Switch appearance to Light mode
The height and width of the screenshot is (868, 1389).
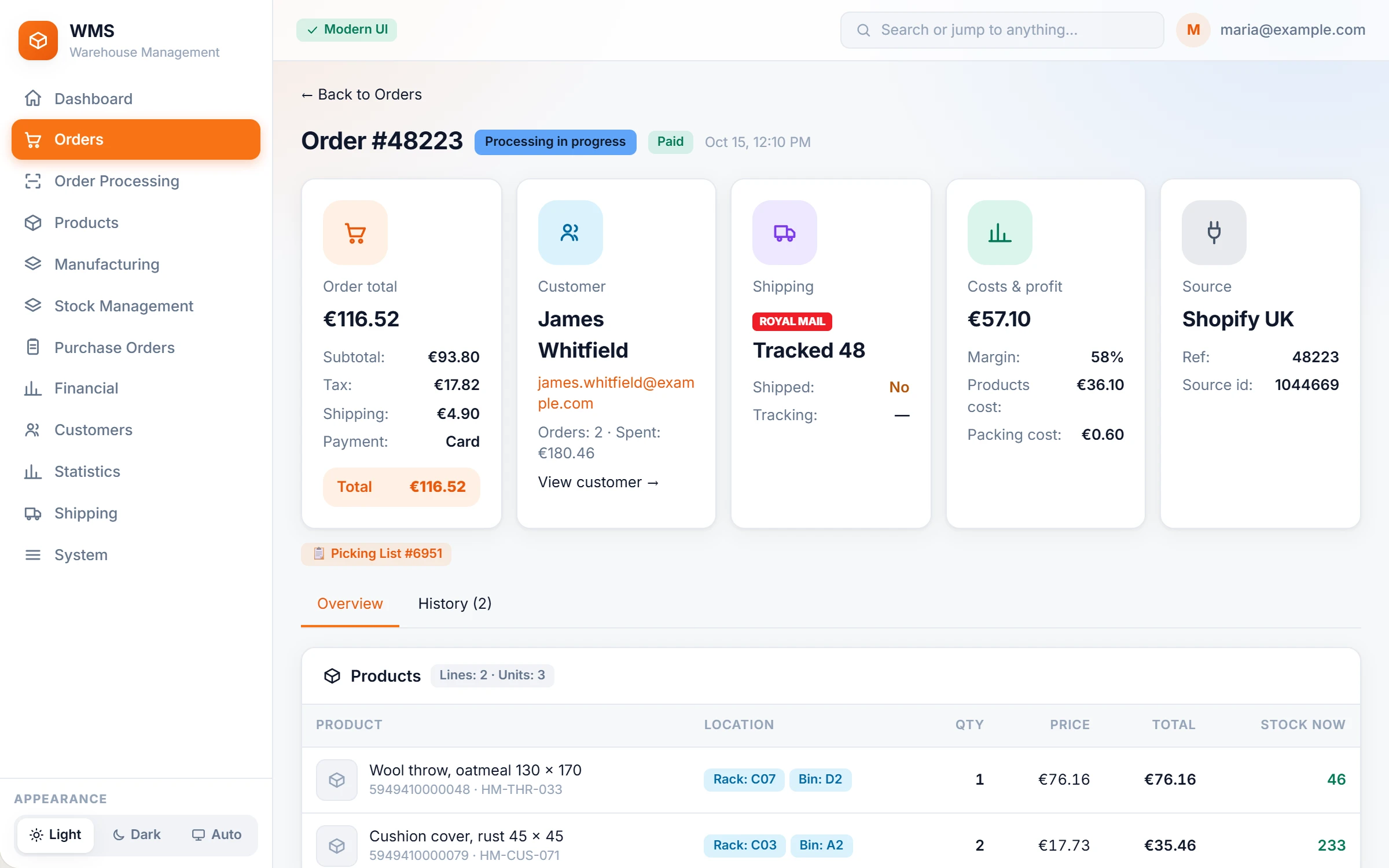(56, 834)
